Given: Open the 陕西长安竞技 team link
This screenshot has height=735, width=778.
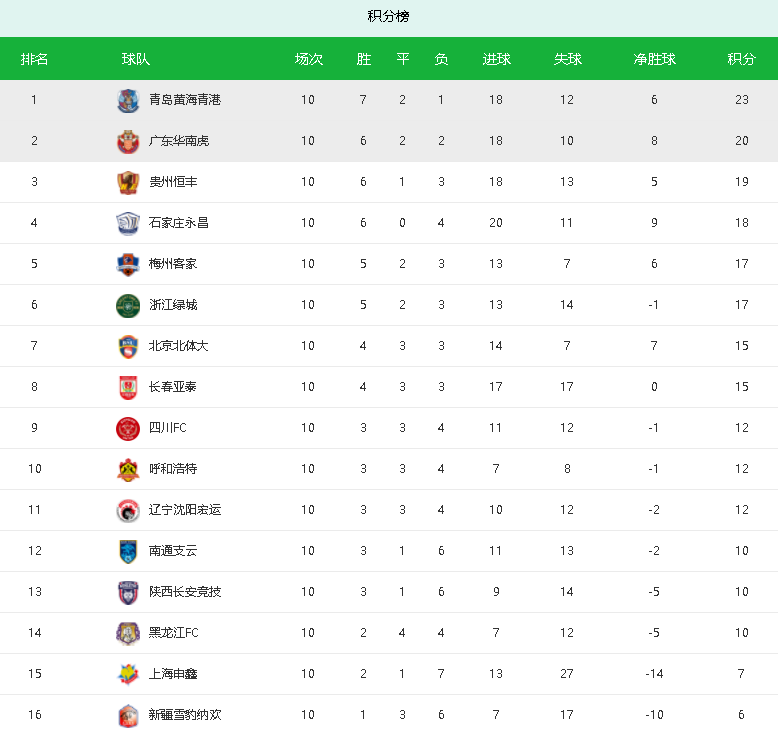Looking at the screenshot, I should [x=185, y=592].
